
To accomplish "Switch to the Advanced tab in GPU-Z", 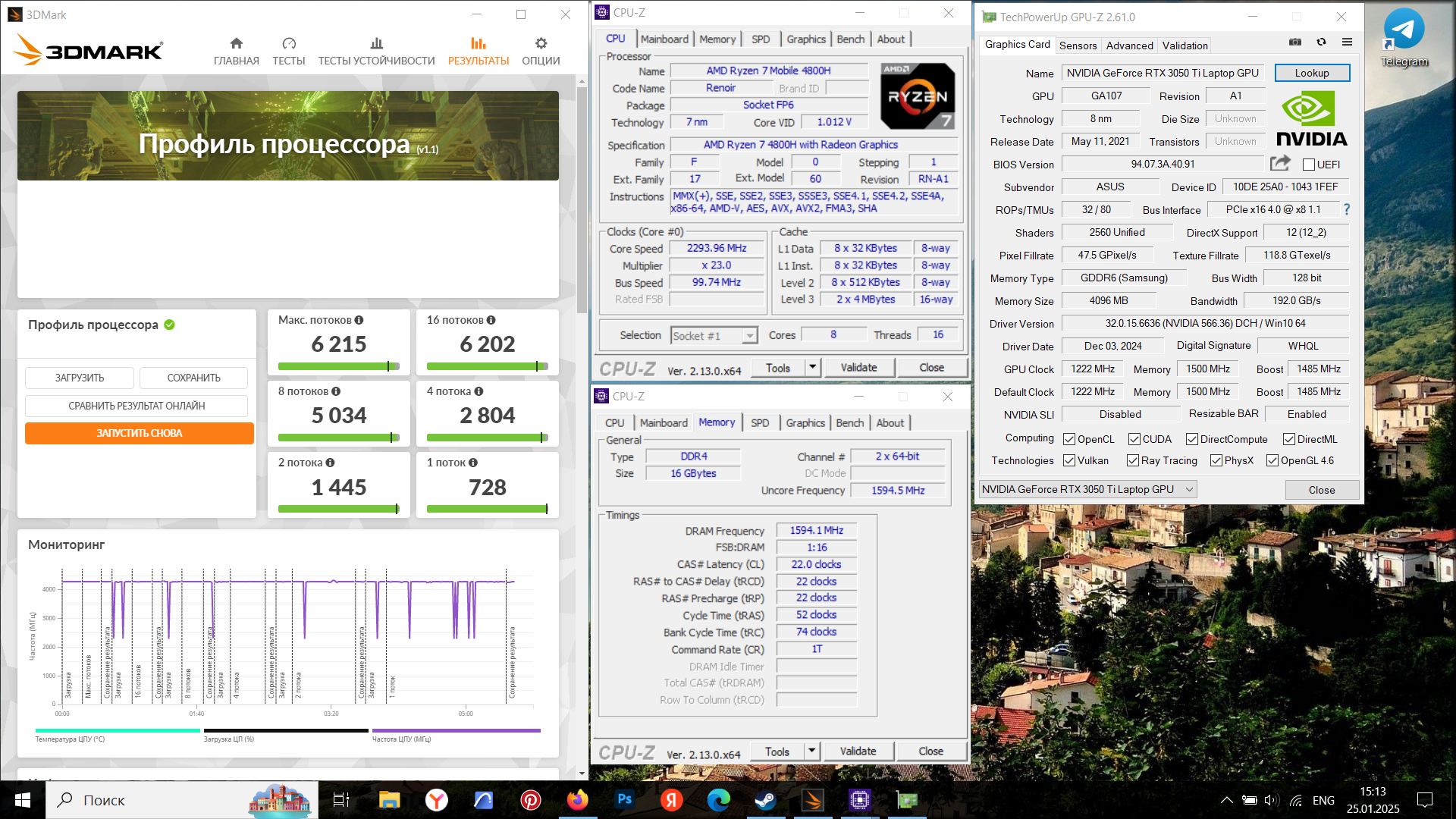I will pos(1129,45).
